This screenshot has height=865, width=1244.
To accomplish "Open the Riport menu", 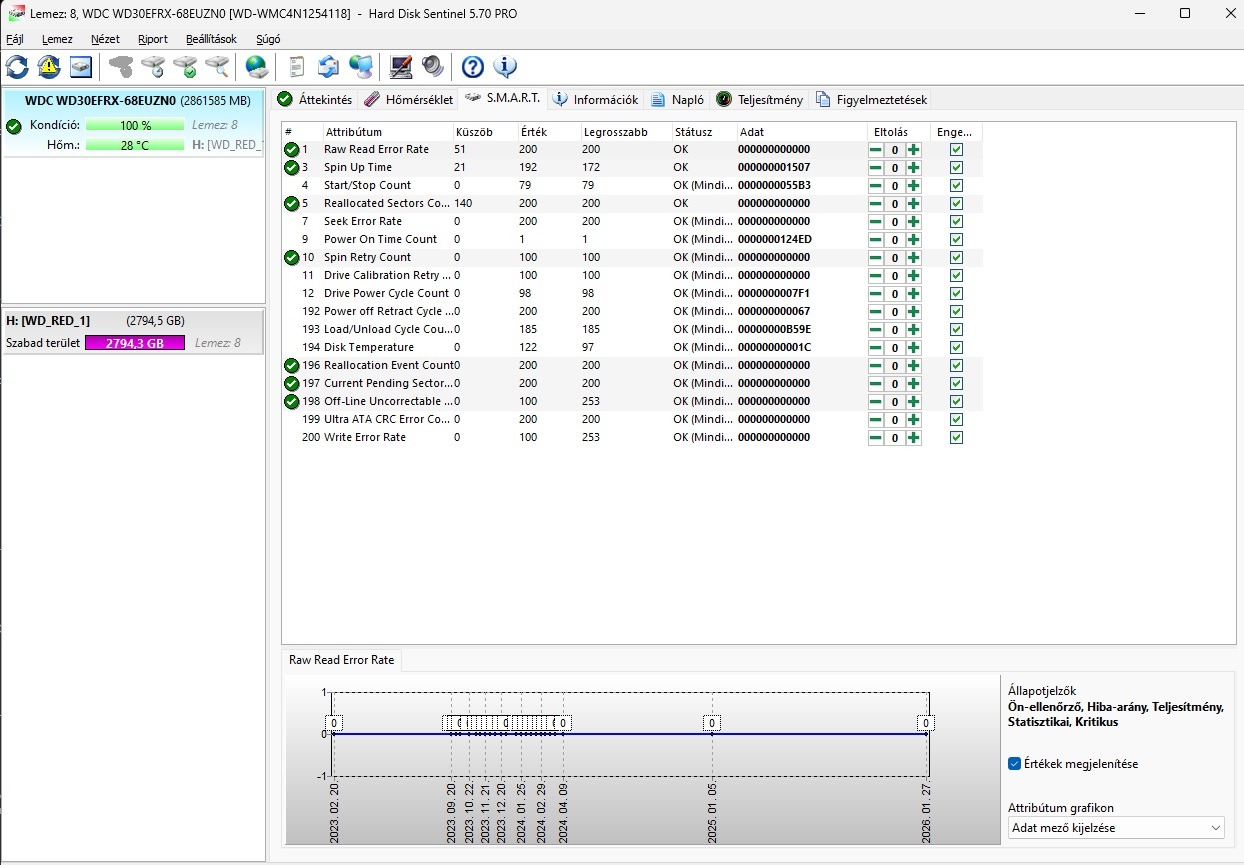I will click(x=152, y=39).
